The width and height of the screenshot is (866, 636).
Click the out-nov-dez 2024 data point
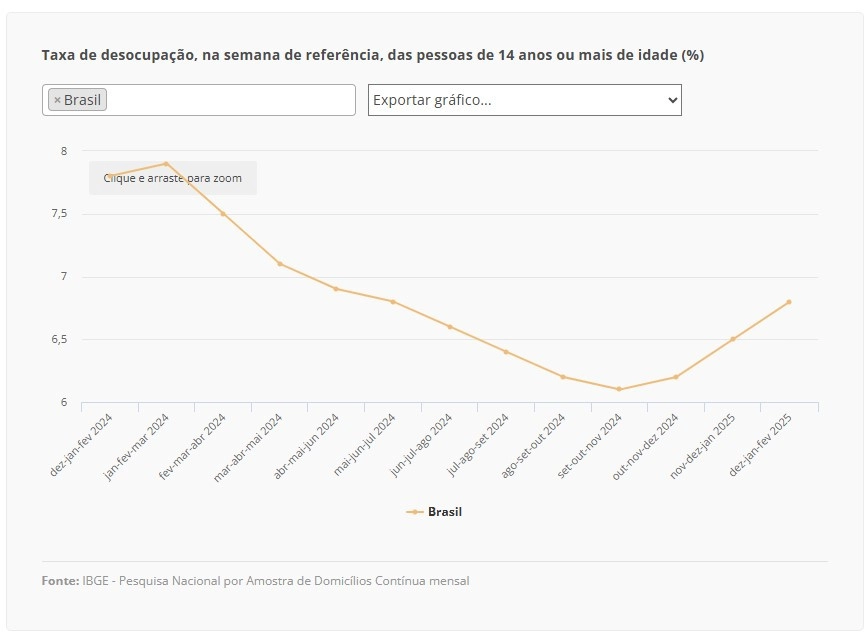tap(675, 377)
